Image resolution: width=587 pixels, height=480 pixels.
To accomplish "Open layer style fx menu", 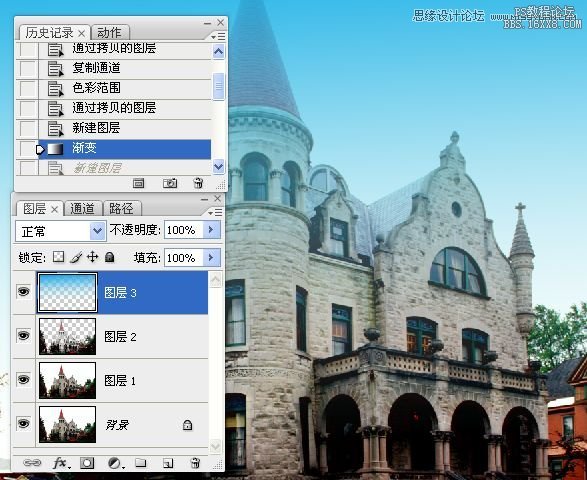I will 61,463.
